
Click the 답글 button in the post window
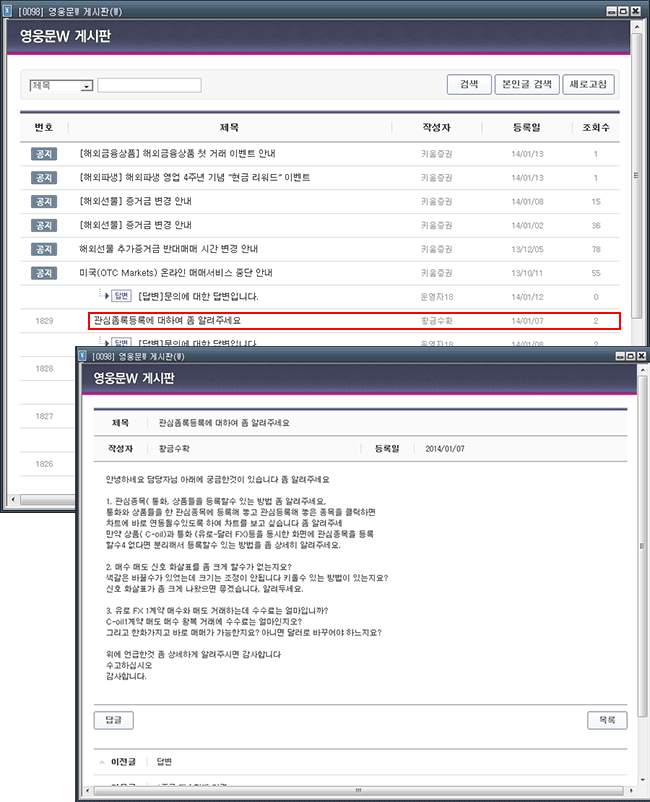point(114,720)
